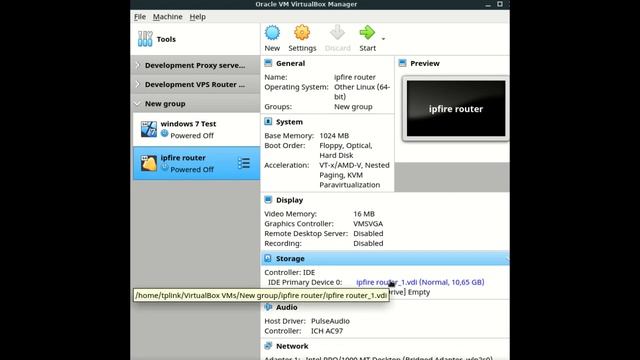Click the ipfire router preview thumbnail
The height and width of the screenshot is (360, 640).
click(x=456, y=109)
